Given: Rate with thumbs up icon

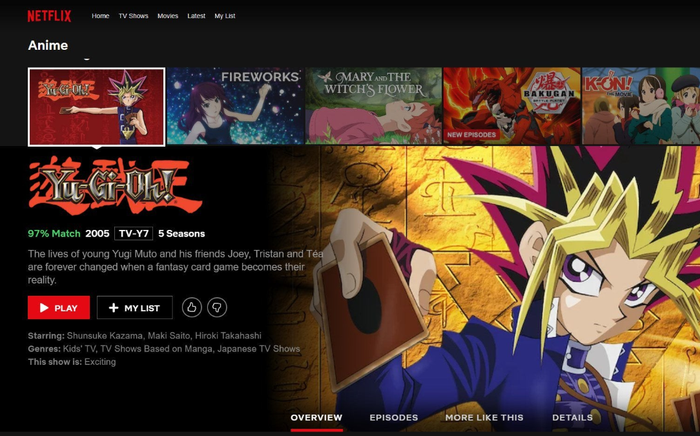Looking at the screenshot, I should click(x=192, y=307).
